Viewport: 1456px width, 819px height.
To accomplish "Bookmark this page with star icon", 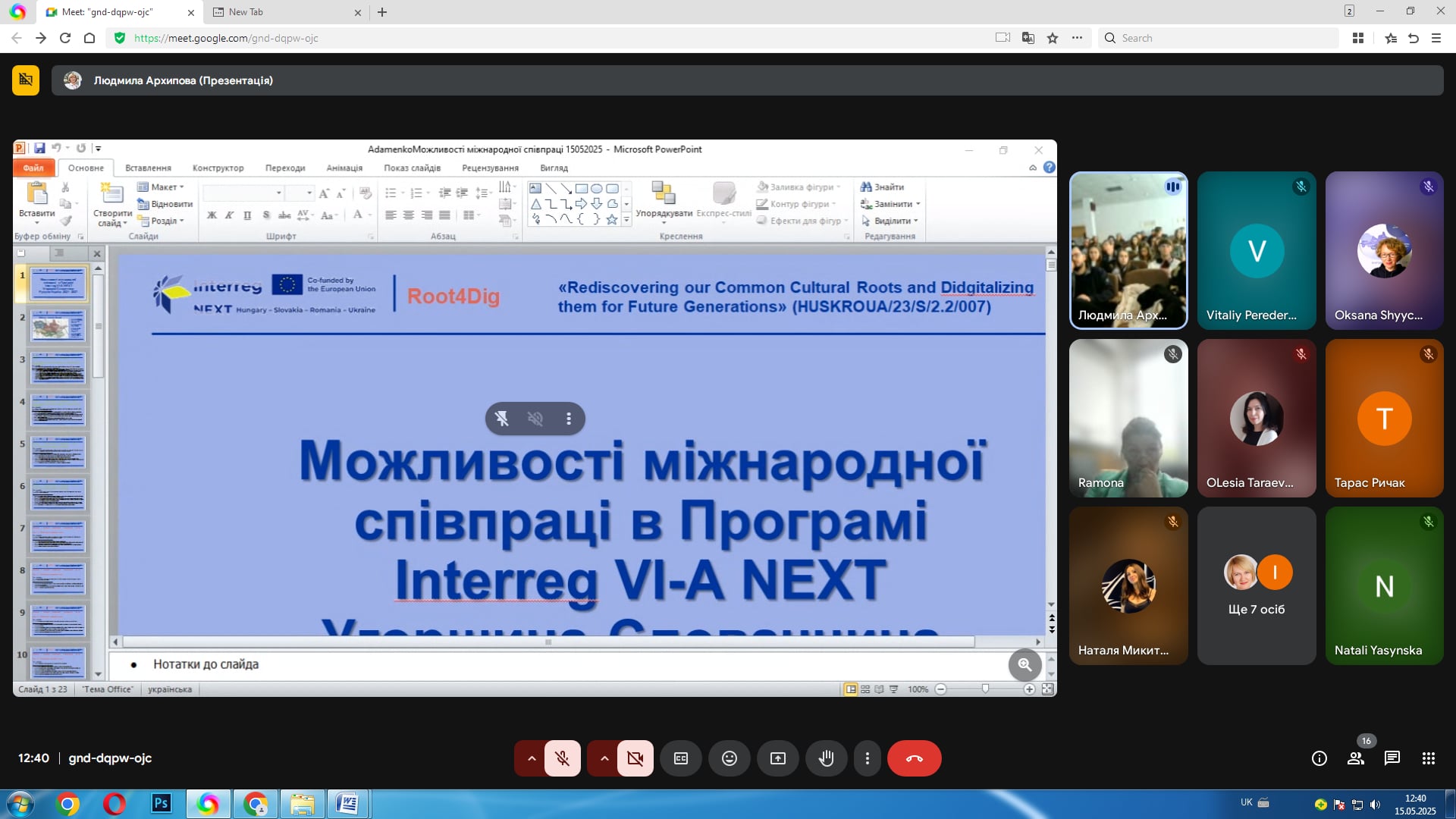I will click(x=1053, y=38).
